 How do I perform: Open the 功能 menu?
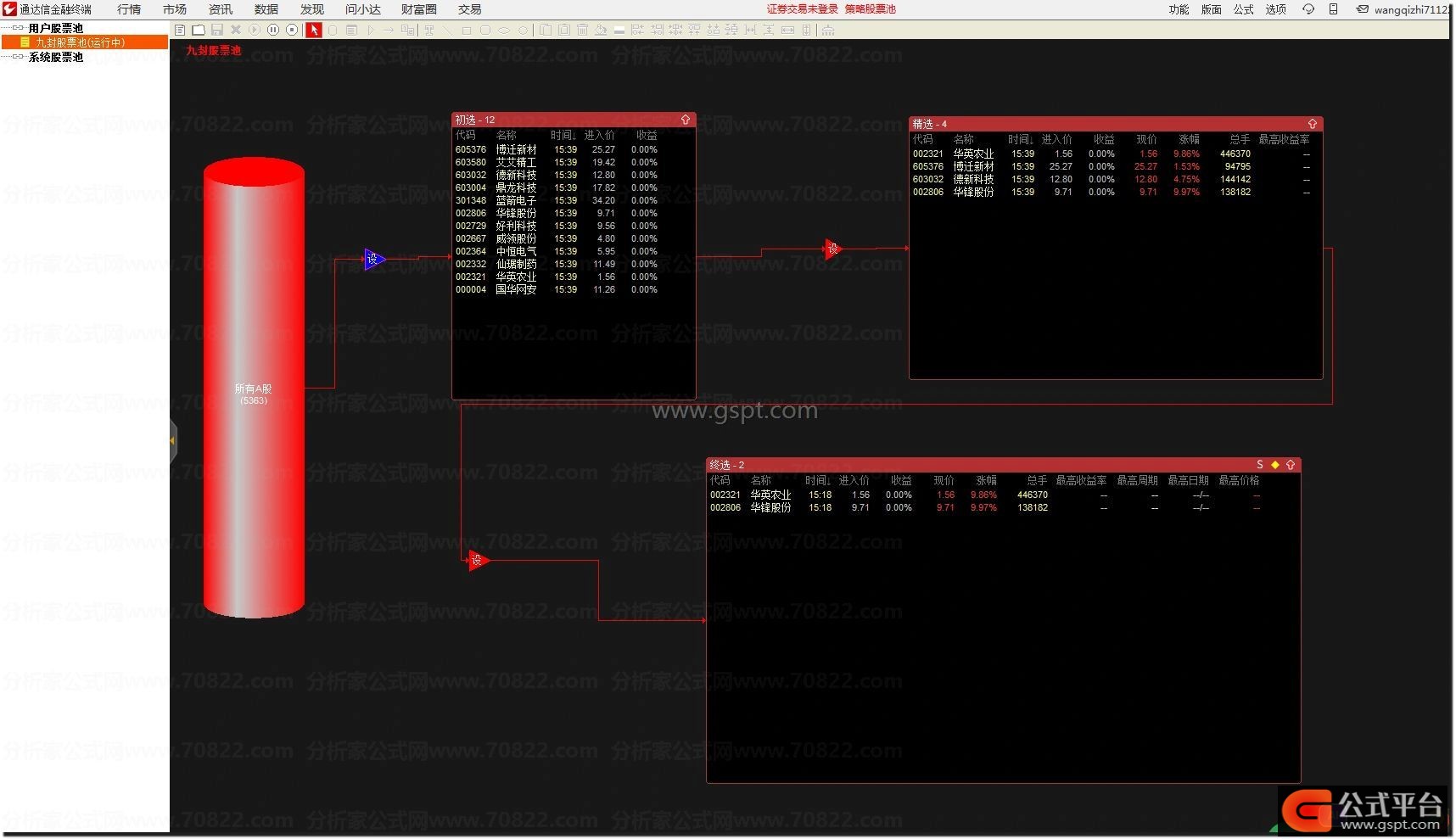coord(1179,9)
